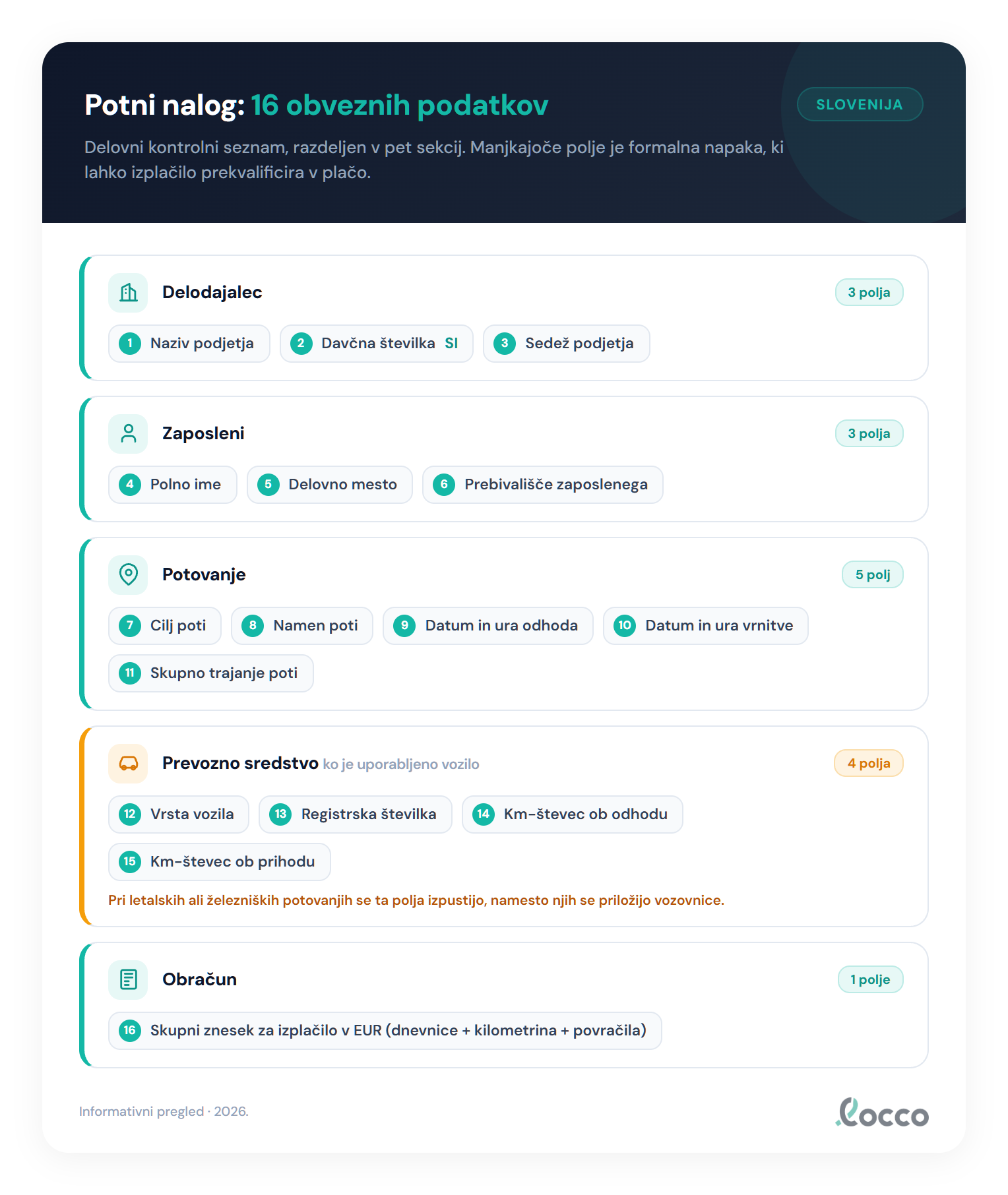This screenshot has width=1008, height=1195.
Task: Click the car icon beside Prevozno sredstvo
Action: click(x=128, y=763)
